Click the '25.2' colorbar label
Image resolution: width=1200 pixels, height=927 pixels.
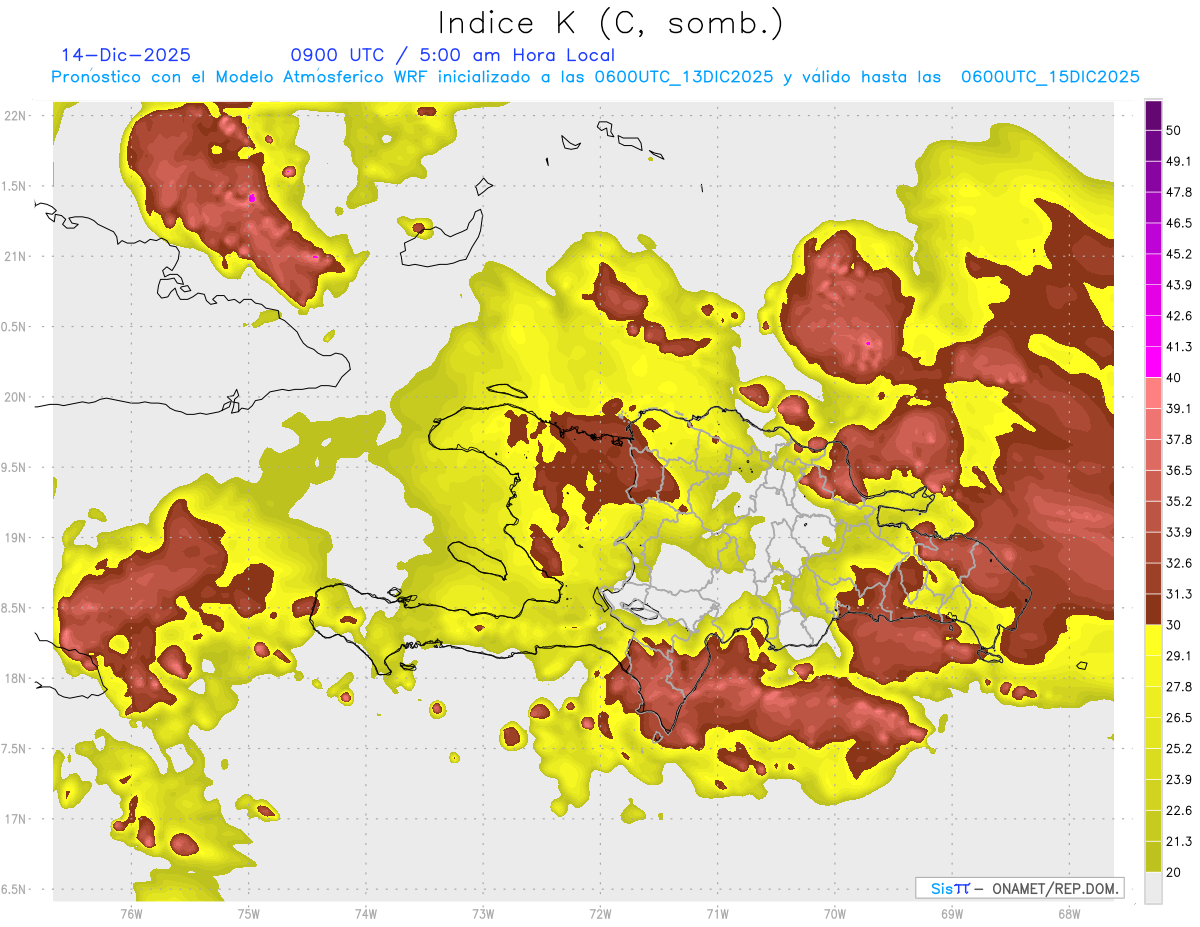coord(1179,749)
